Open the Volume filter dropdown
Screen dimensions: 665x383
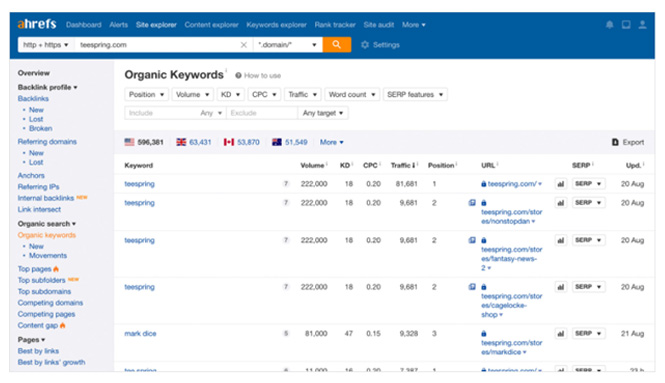pos(192,95)
